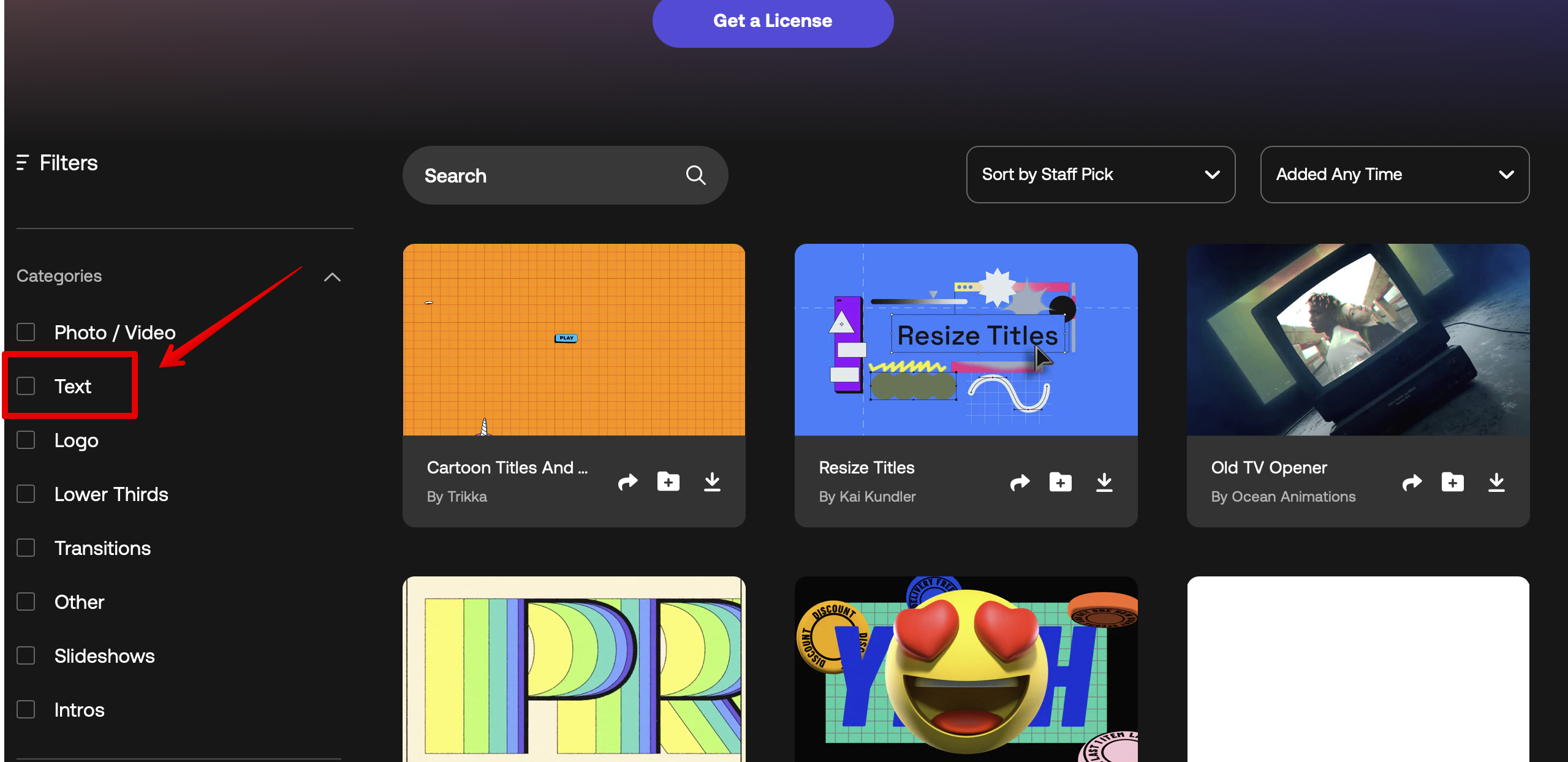Add Resize Titles to collection folder
The height and width of the screenshot is (762, 1568).
tap(1060, 482)
